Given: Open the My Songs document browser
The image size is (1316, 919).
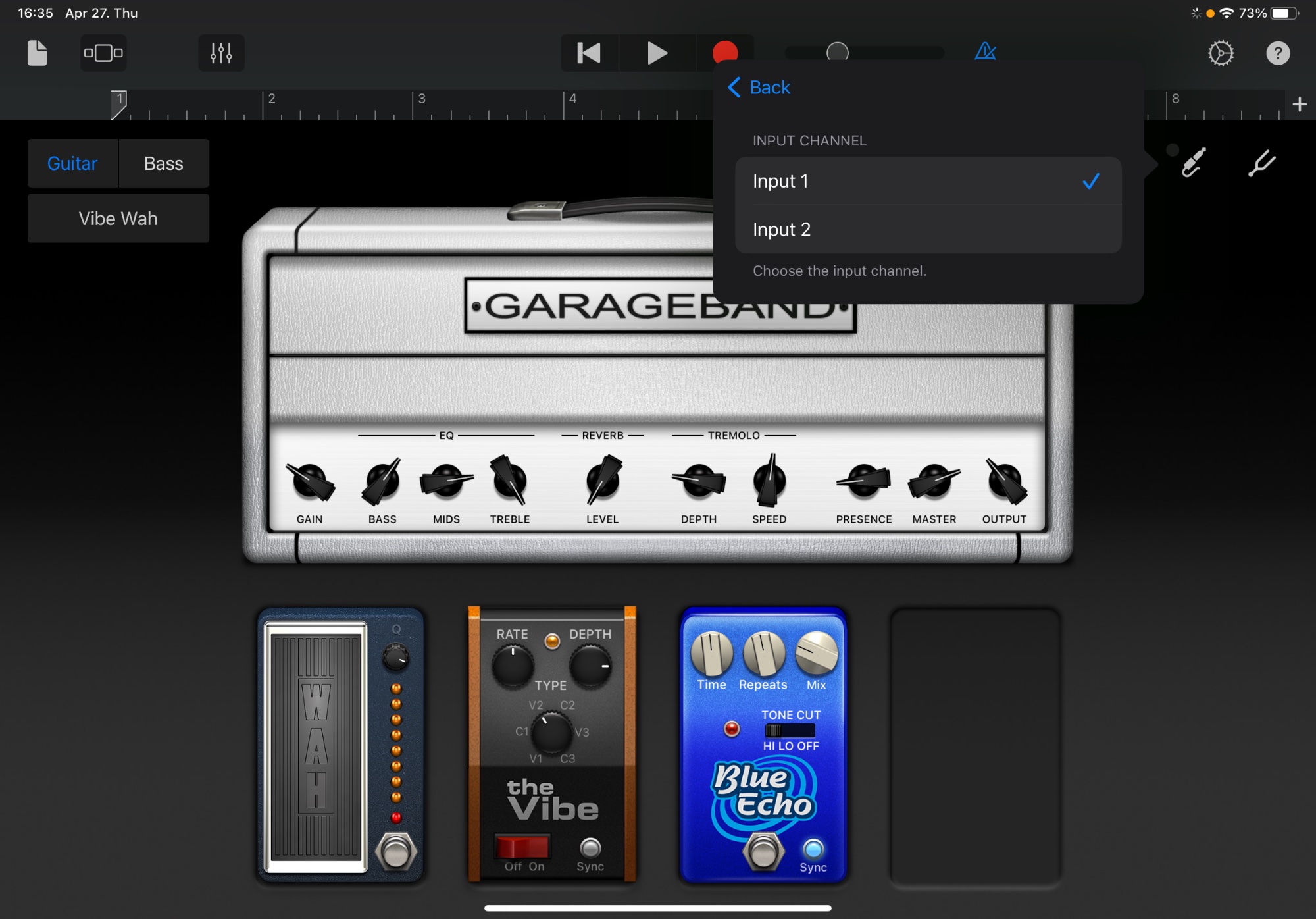Looking at the screenshot, I should 38,53.
